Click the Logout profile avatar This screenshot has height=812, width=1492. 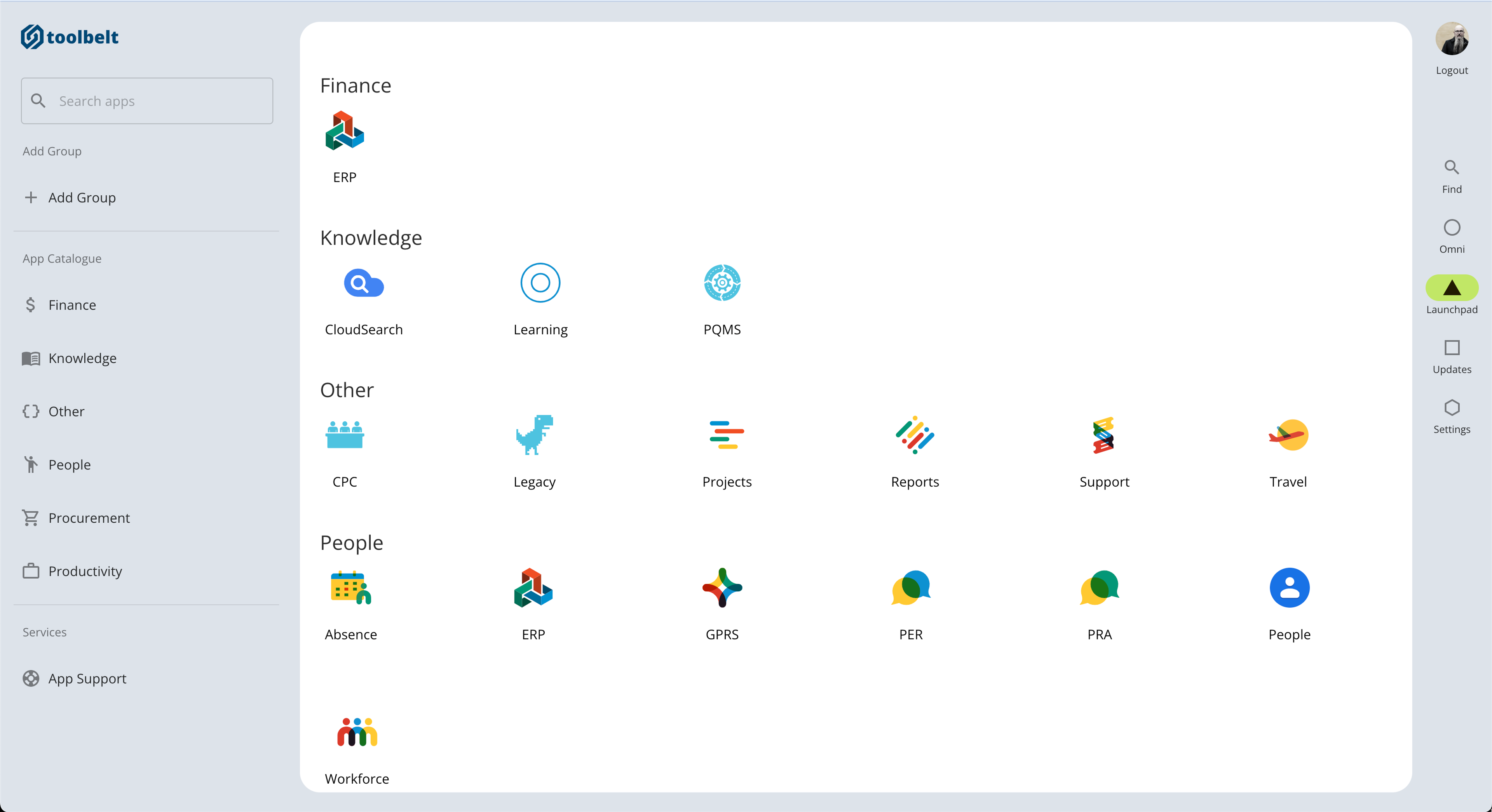tap(1452, 39)
